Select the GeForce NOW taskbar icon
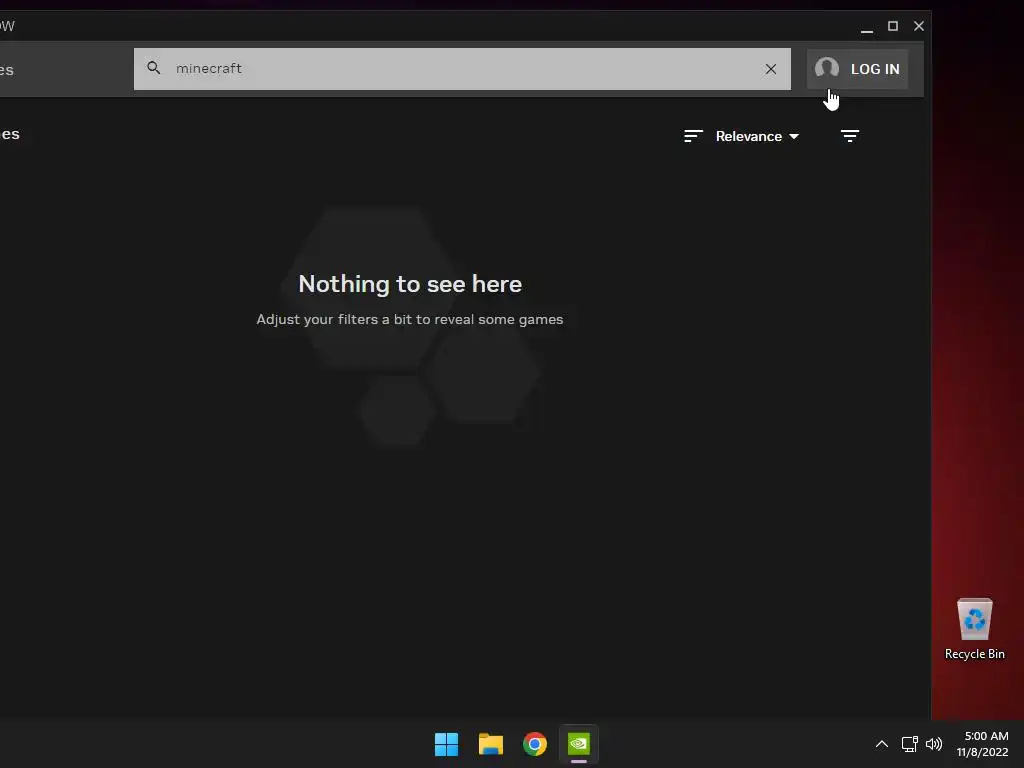1024x768 pixels. pyautogui.click(x=579, y=744)
